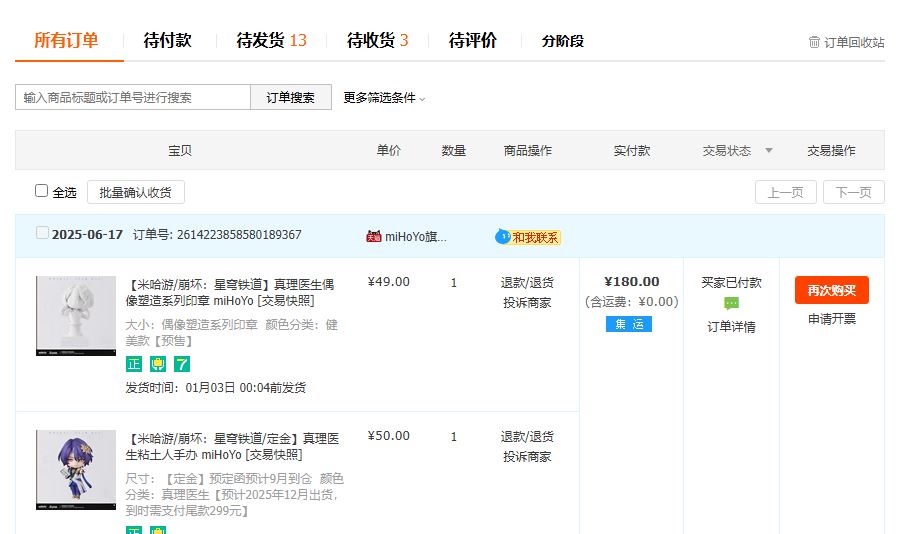Expand 更多筛选条件 filter options

pos(384,98)
